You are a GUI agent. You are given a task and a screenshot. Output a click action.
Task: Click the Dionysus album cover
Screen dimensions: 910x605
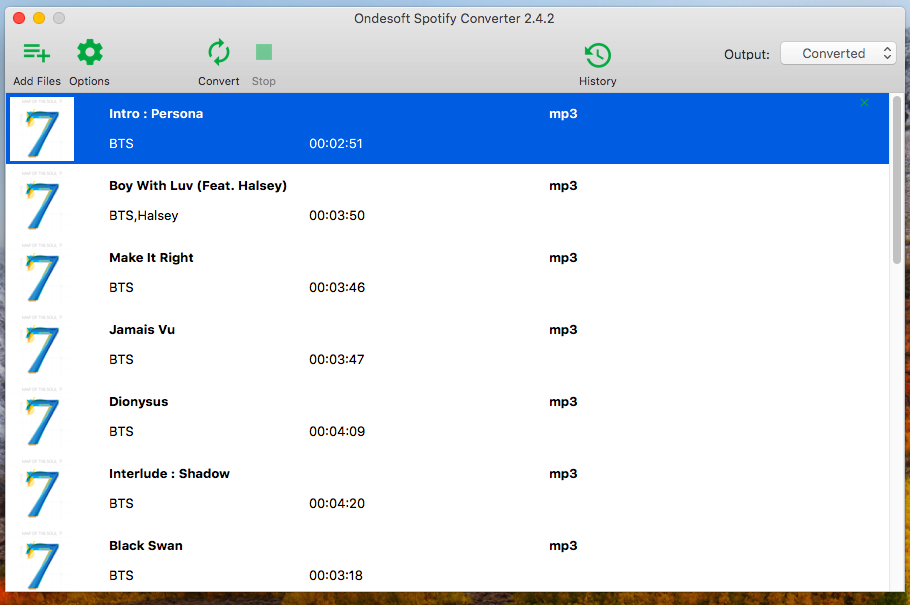42,417
